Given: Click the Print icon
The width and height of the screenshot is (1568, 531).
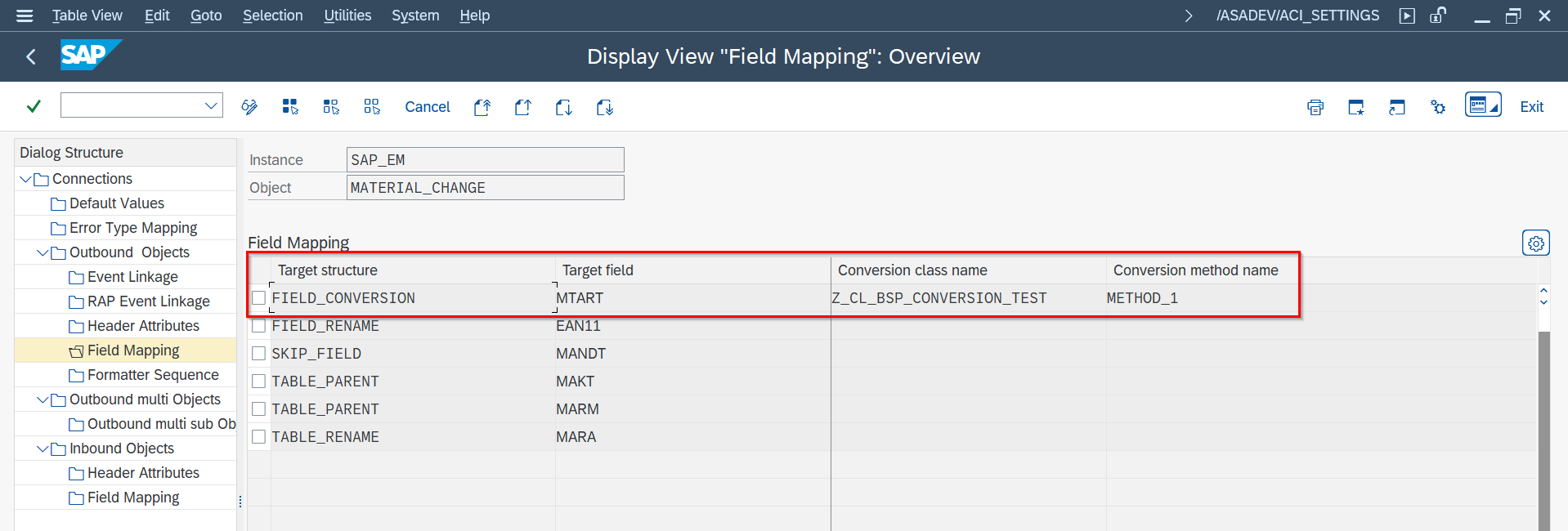Looking at the screenshot, I should tap(1315, 107).
